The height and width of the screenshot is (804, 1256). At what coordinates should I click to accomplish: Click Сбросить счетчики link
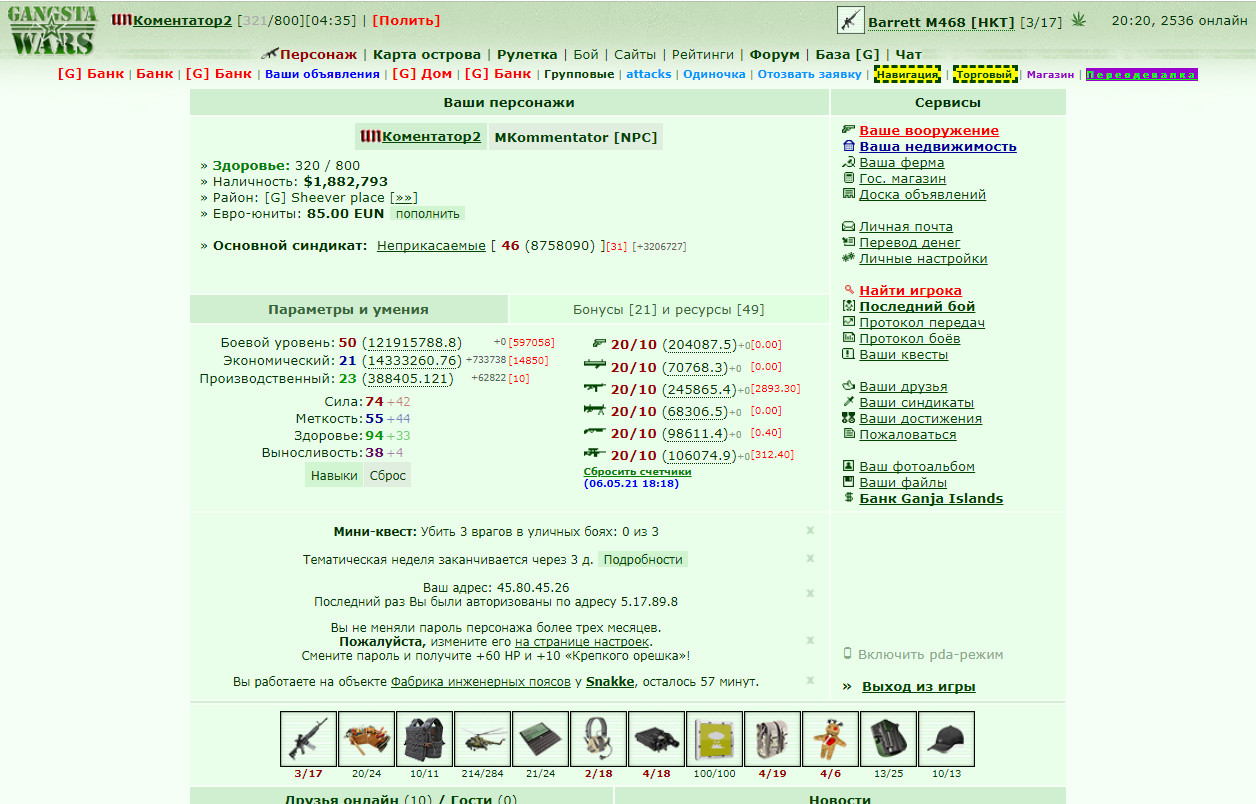pos(637,472)
